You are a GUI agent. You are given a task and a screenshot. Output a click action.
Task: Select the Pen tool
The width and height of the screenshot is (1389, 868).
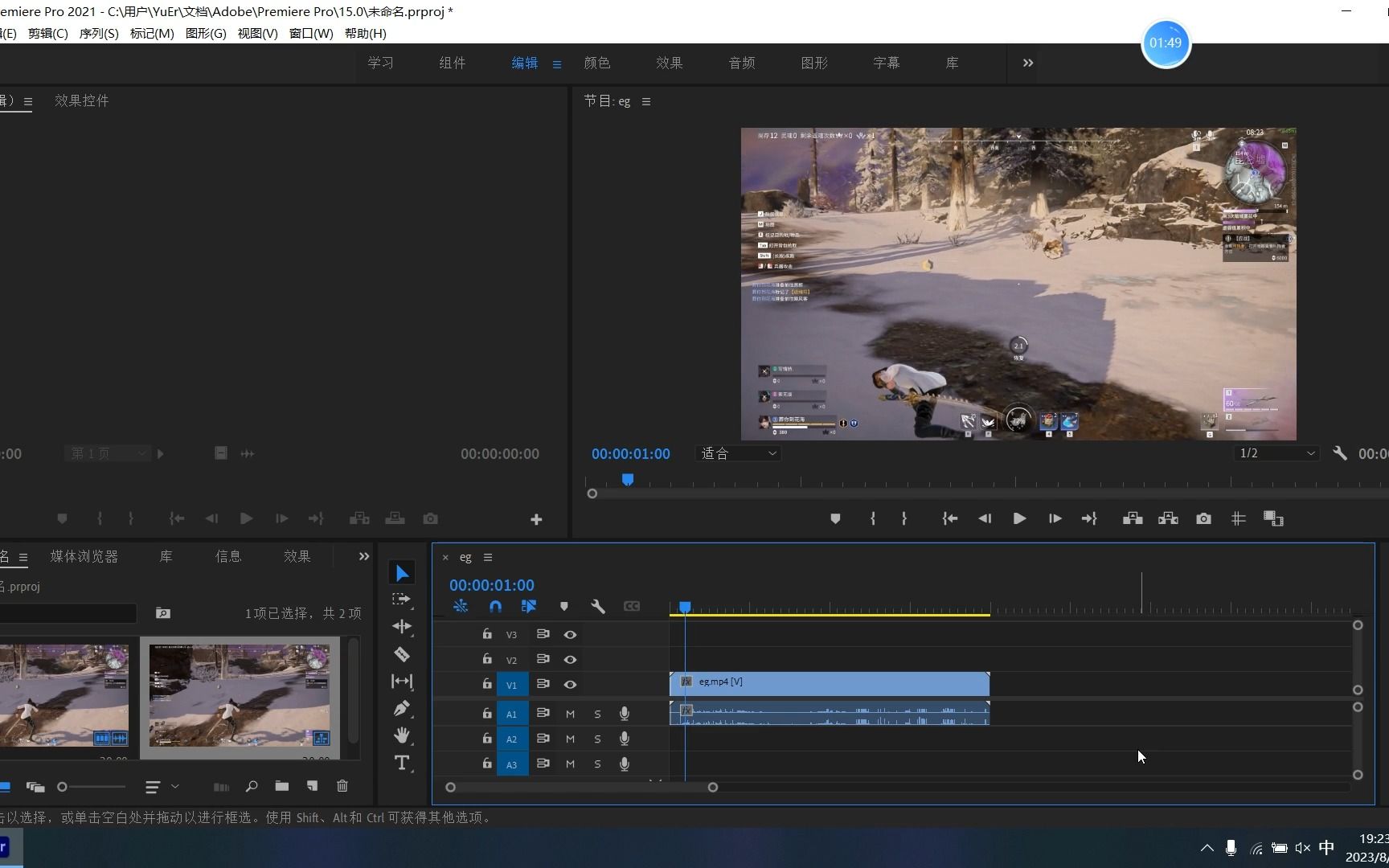click(x=402, y=708)
